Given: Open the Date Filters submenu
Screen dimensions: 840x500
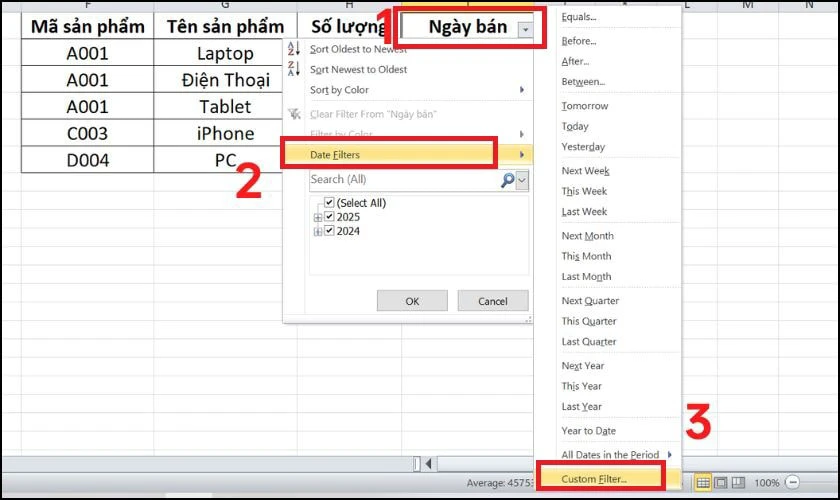Looking at the screenshot, I should 408,155.
